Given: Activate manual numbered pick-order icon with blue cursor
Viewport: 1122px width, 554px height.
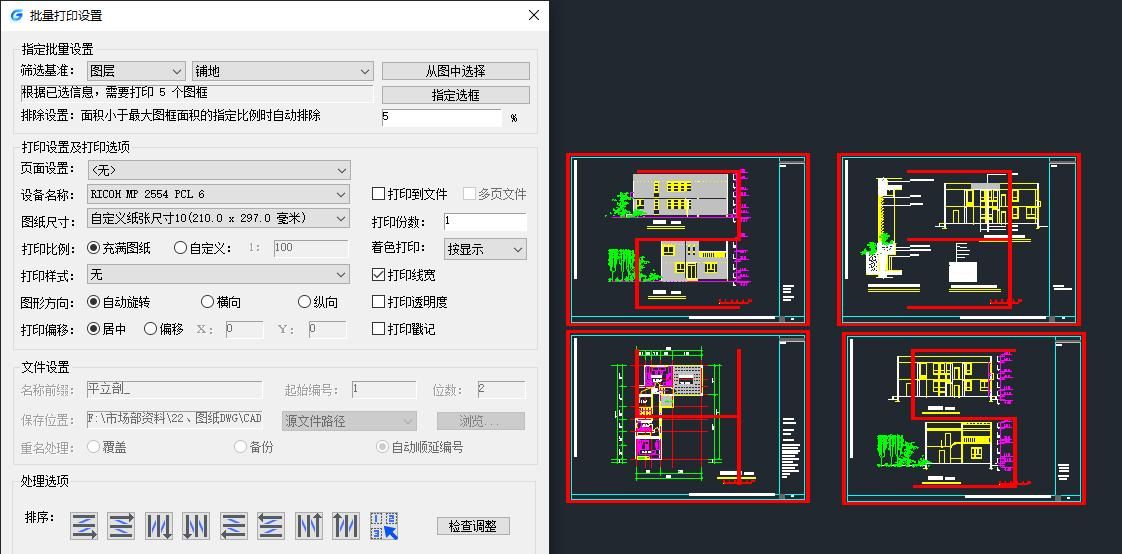Looking at the screenshot, I should point(384,526).
